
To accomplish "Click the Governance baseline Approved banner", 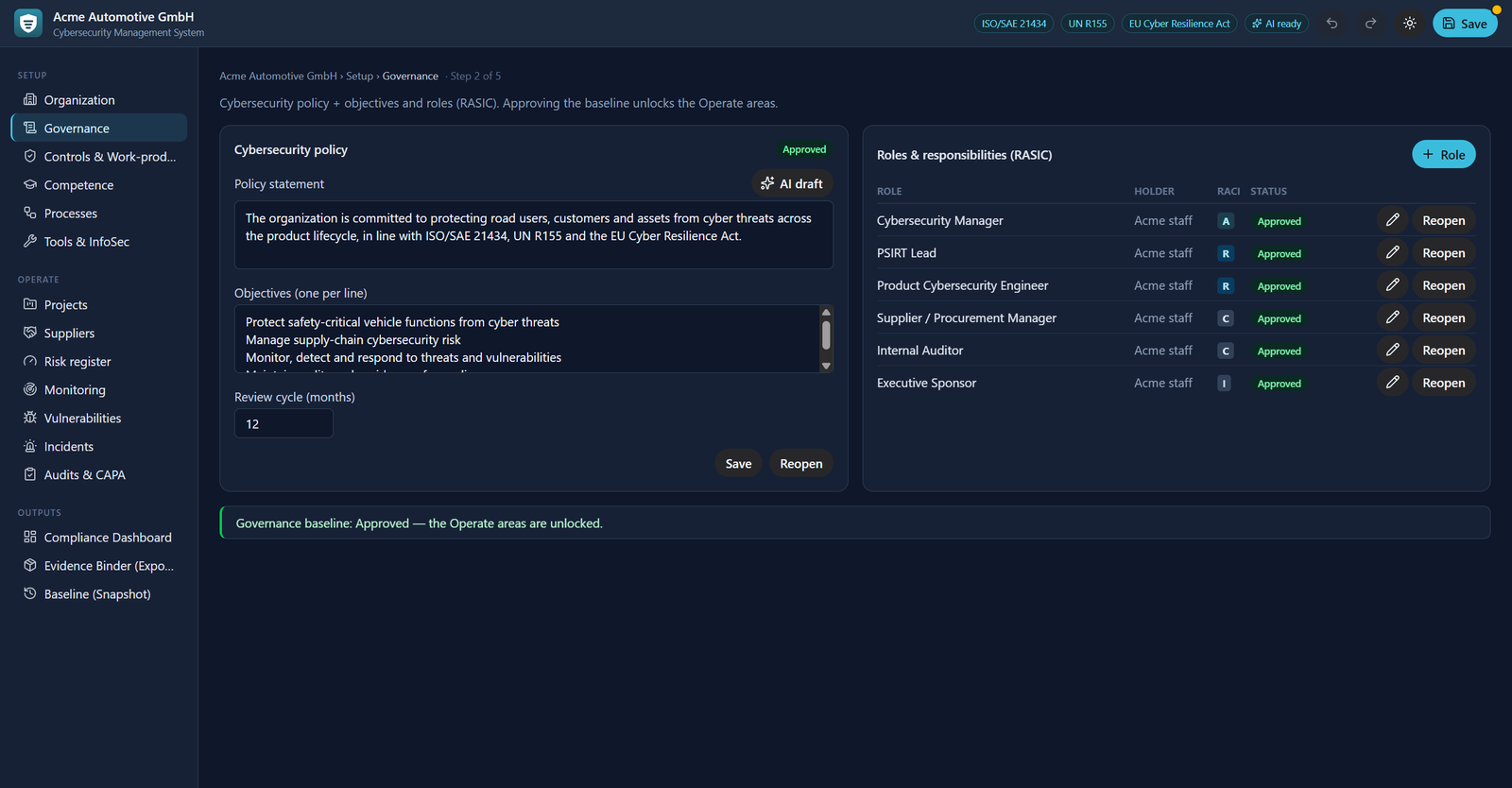I will point(855,522).
